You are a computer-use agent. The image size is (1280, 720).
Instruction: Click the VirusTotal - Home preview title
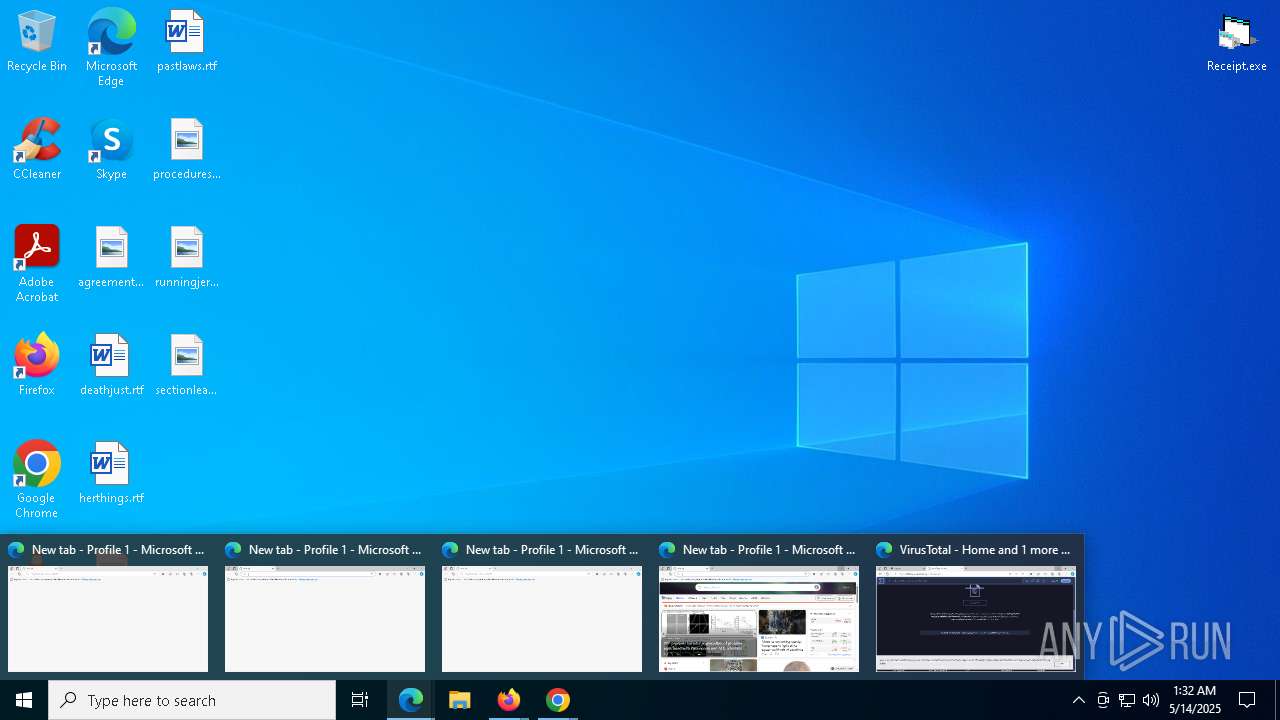[x=985, y=550]
